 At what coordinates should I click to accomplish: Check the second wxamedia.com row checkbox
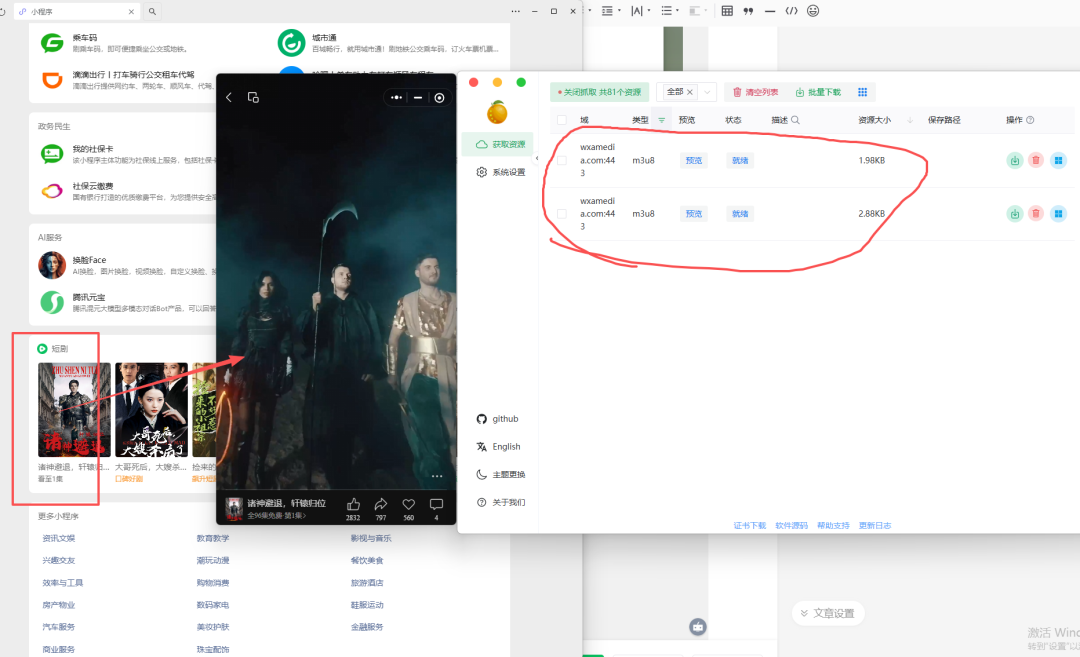pyautogui.click(x=561, y=213)
